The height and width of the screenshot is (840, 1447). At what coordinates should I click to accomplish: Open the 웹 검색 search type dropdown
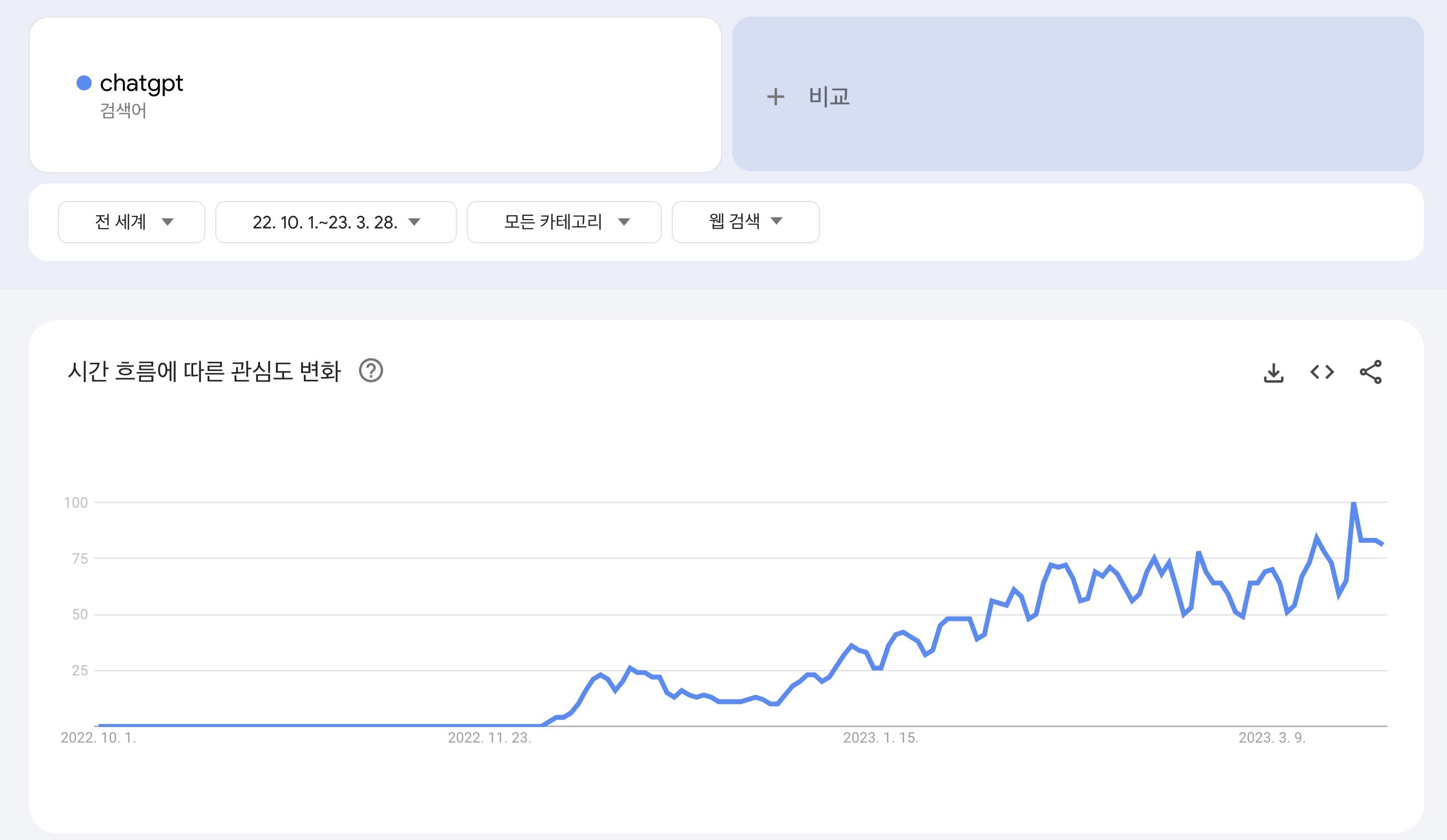click(746, 222)
